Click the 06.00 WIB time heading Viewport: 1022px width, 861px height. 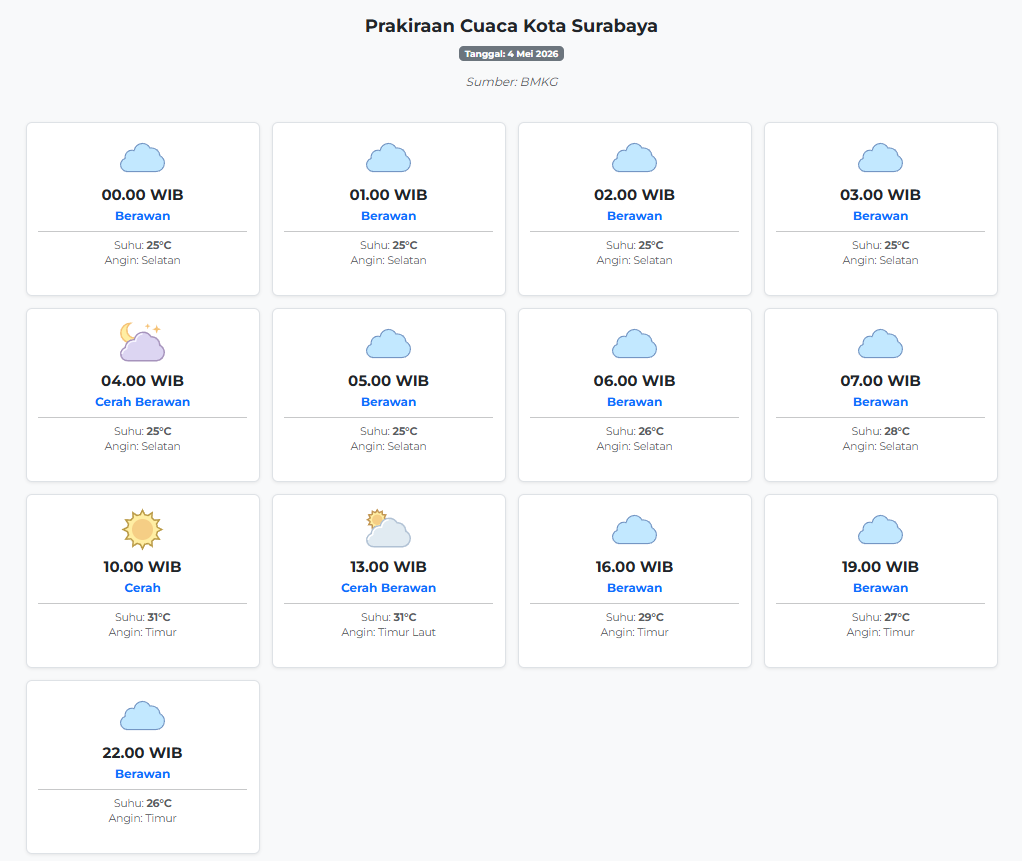(x=634, y=381)
